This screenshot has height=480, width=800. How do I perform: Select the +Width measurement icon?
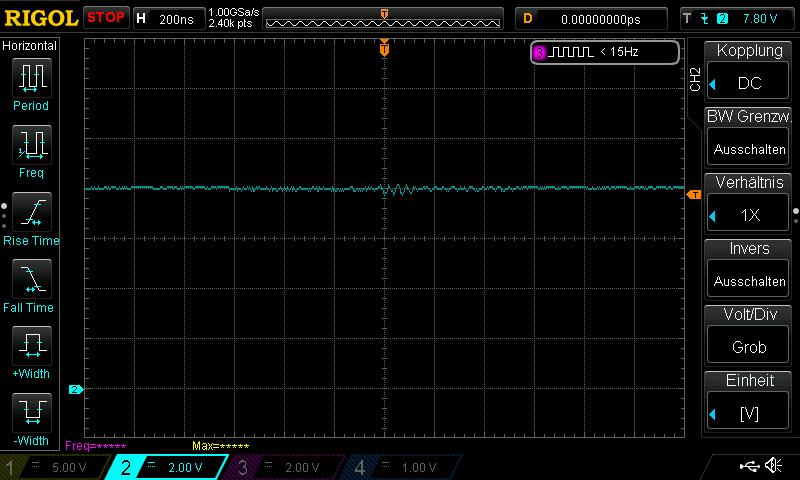pos(32,346)
